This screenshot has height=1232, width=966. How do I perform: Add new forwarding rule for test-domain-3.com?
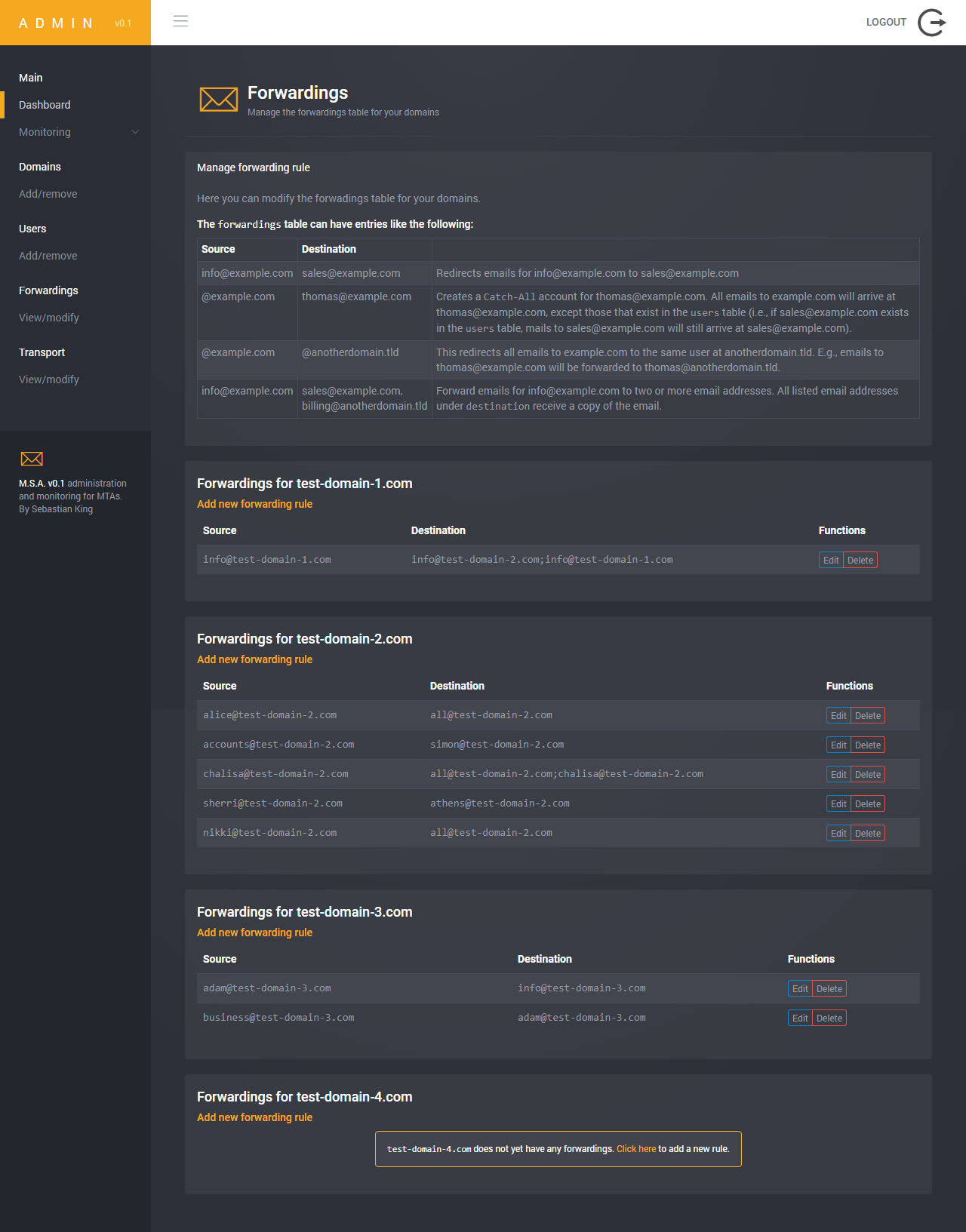pos(254,932)
